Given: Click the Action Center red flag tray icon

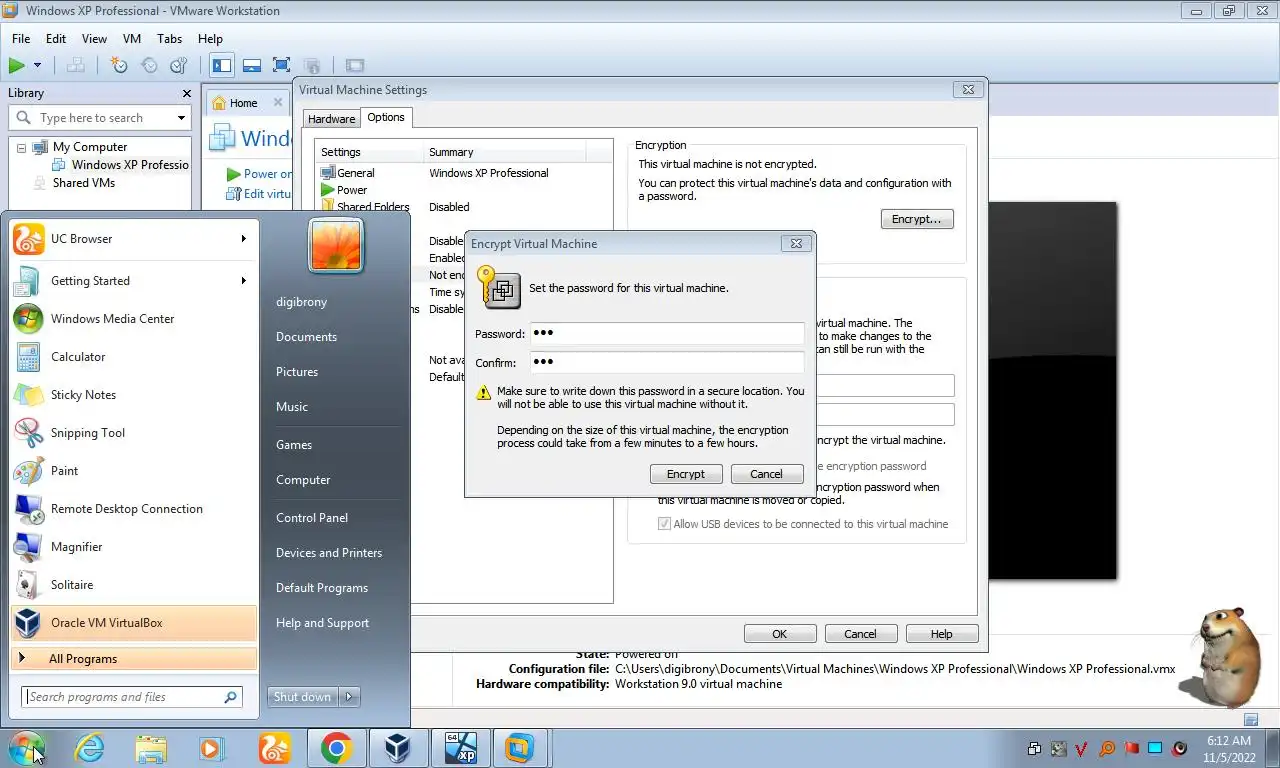Looking at the screenshot, I should coord(1132,748).
